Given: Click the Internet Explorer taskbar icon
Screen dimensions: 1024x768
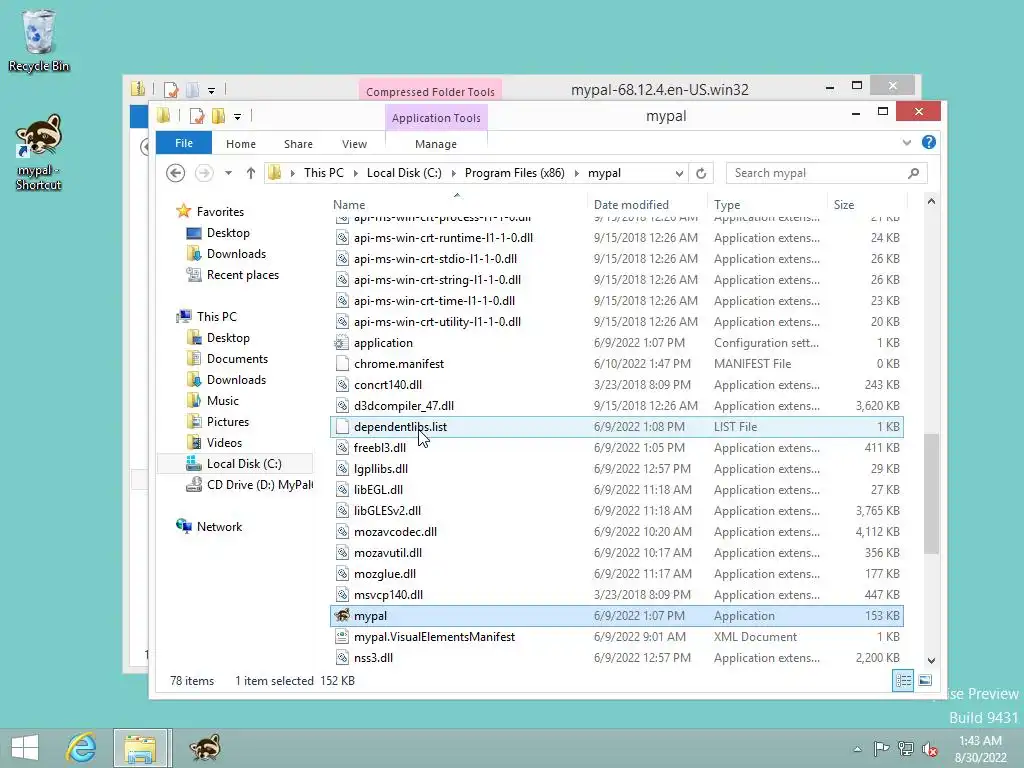Looking at the screenshot, I should click(x=82, y=748).
